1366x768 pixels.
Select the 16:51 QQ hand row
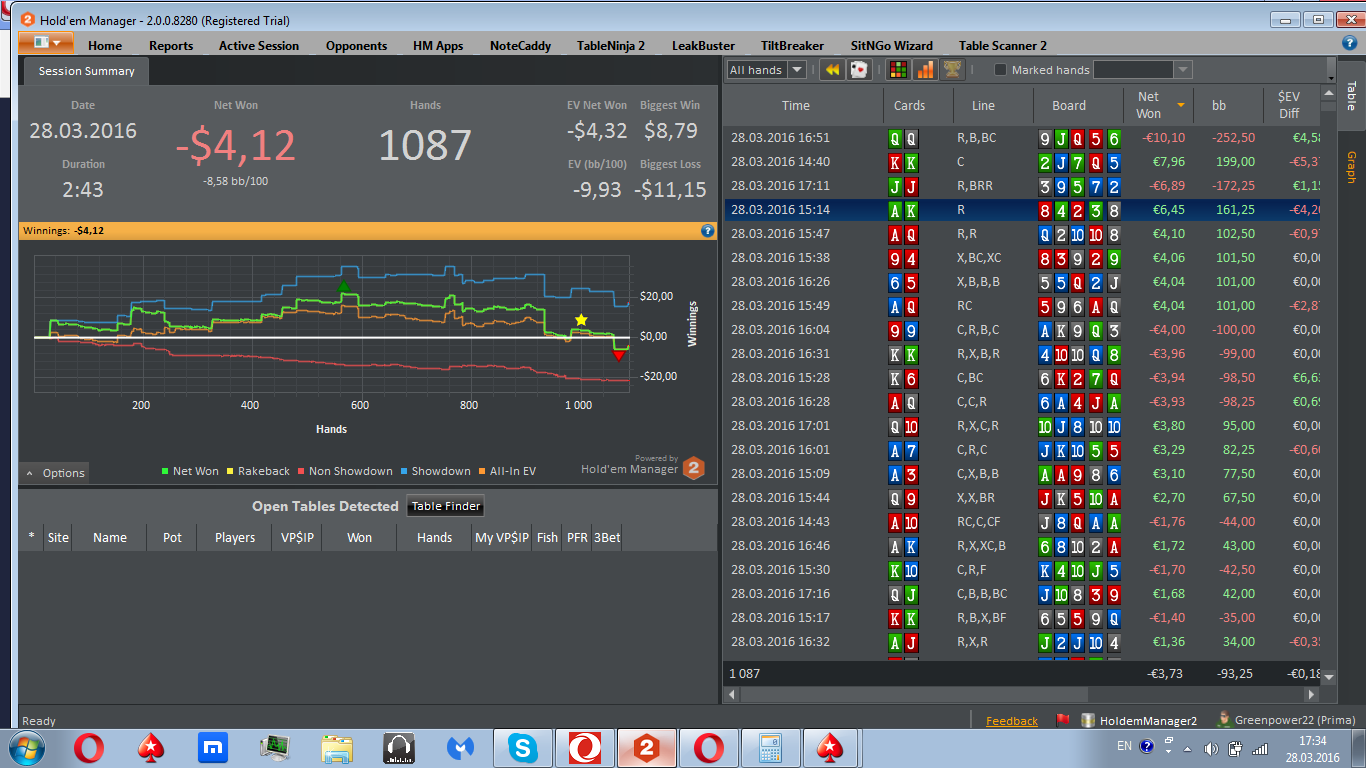(1022, 138)
